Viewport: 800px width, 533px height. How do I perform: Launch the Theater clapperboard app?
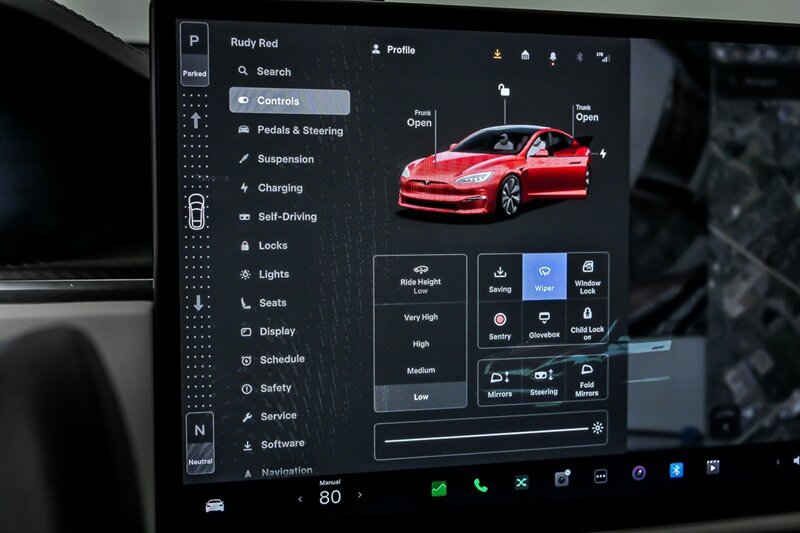tap(712, 467)
